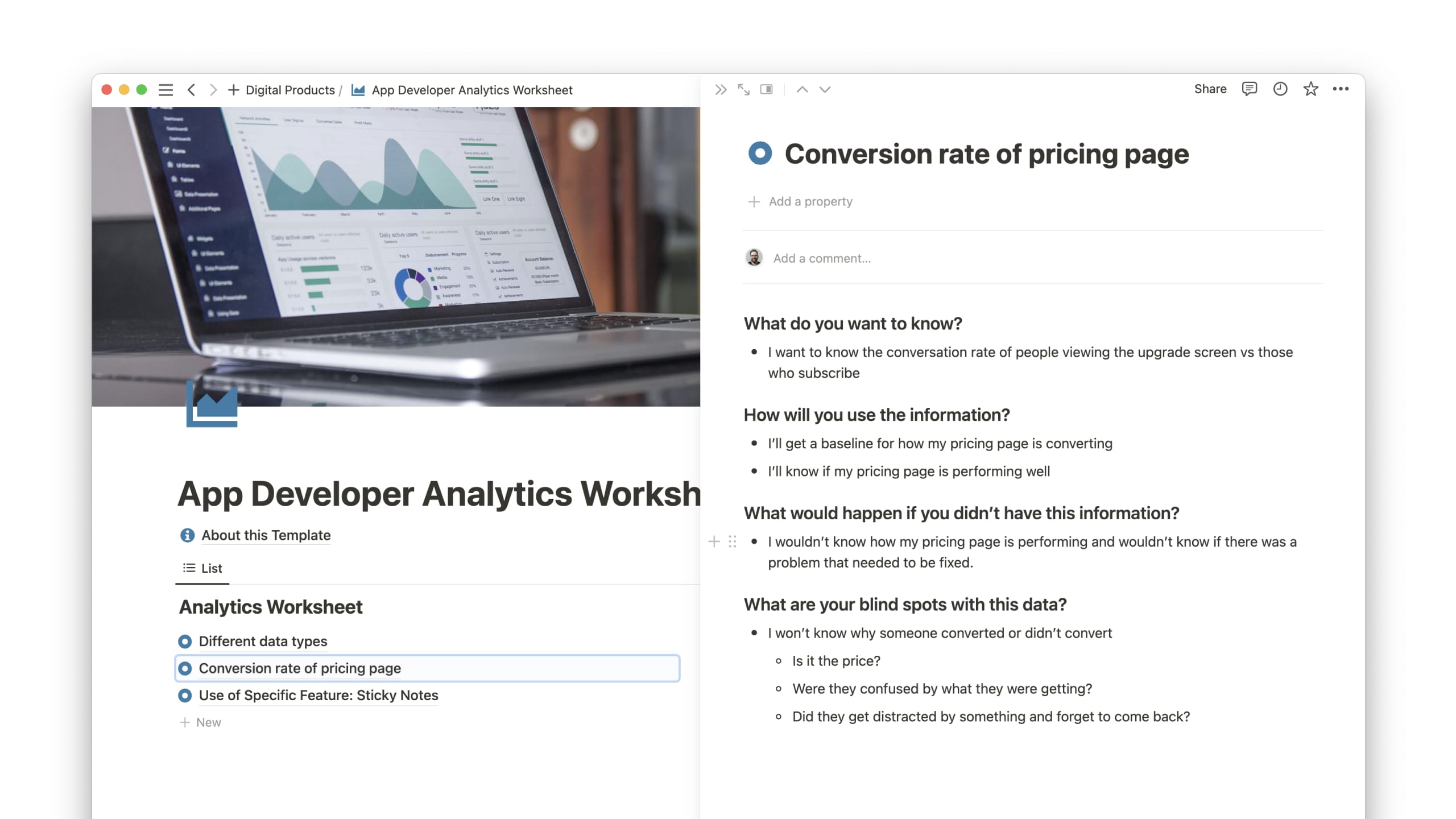Open the Different data types entry
This screenshot has height=819, width=1456.
pos(263,641)
